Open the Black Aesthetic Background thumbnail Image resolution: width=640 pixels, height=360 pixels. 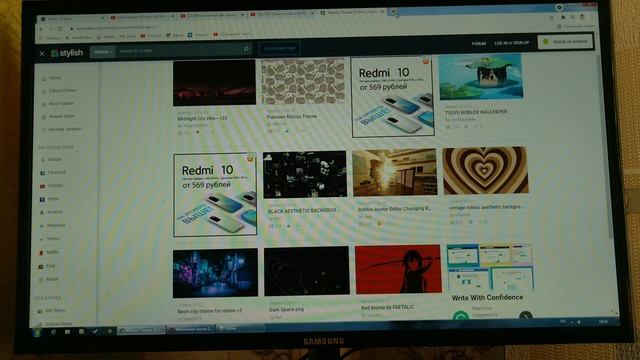point(305,174)
